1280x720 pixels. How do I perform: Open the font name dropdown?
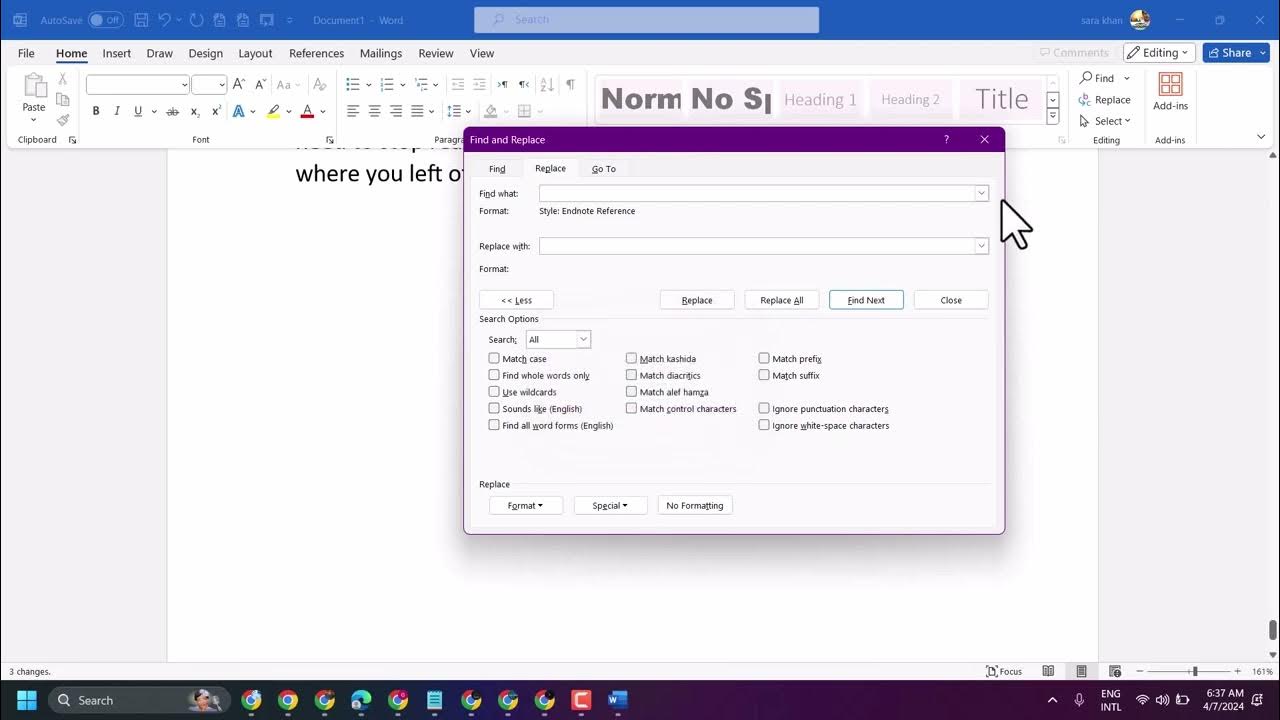click(x=185, y=85)
